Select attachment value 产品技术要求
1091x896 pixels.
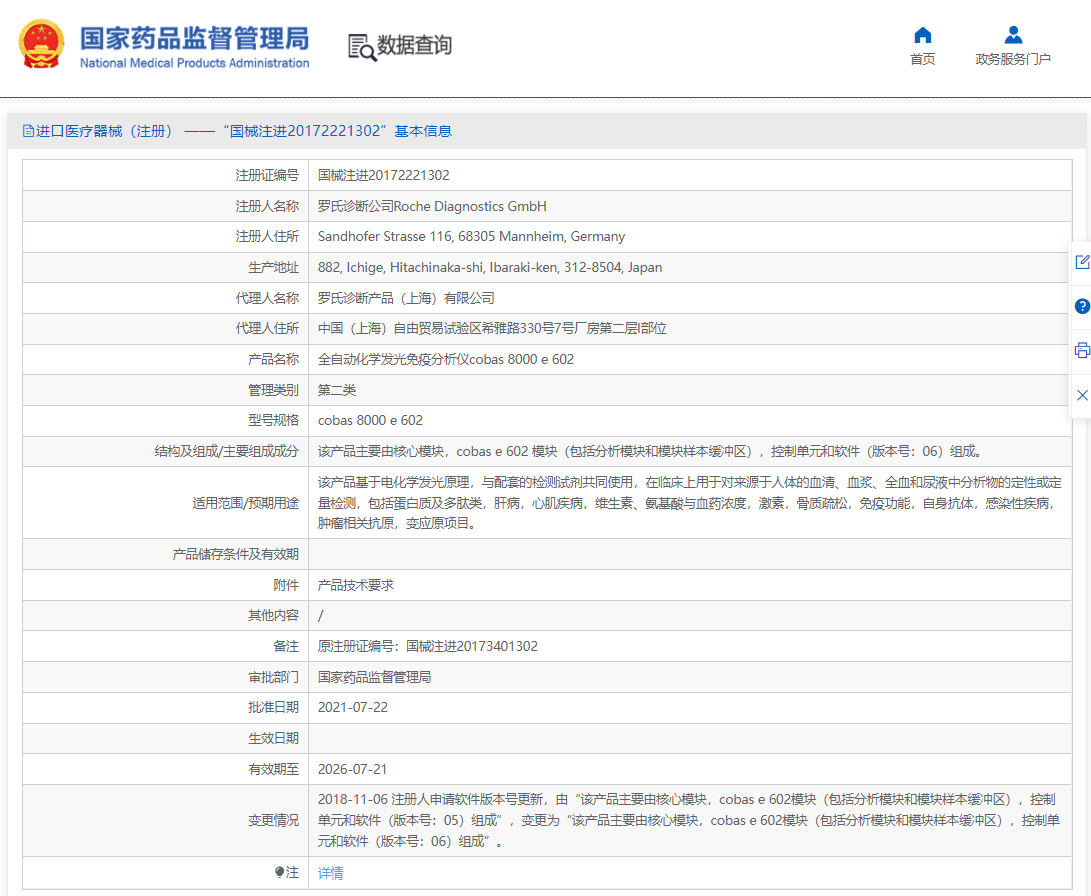tap(356, 585)
